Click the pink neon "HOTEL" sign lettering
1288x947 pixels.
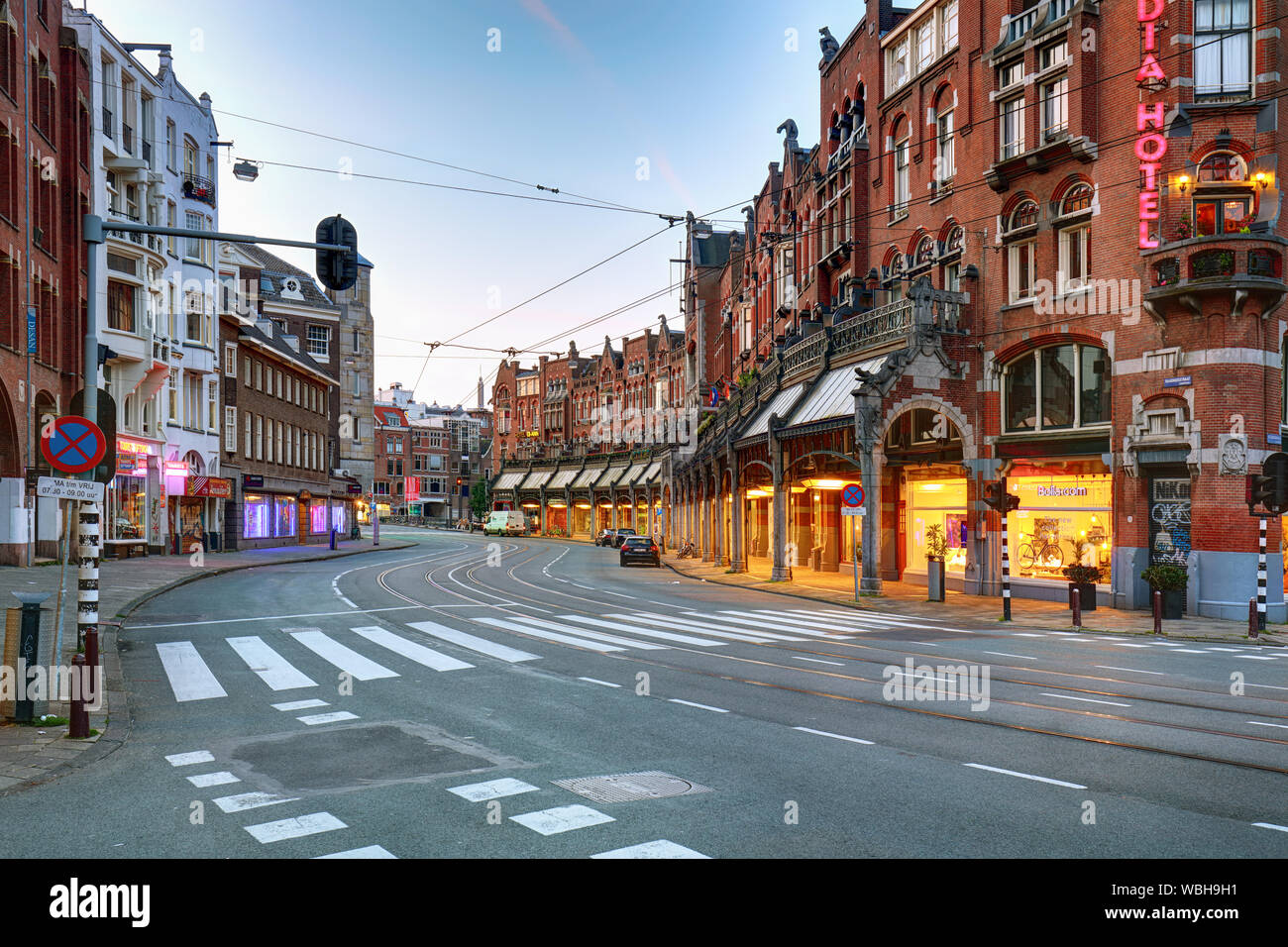[x=1149, y=175]
